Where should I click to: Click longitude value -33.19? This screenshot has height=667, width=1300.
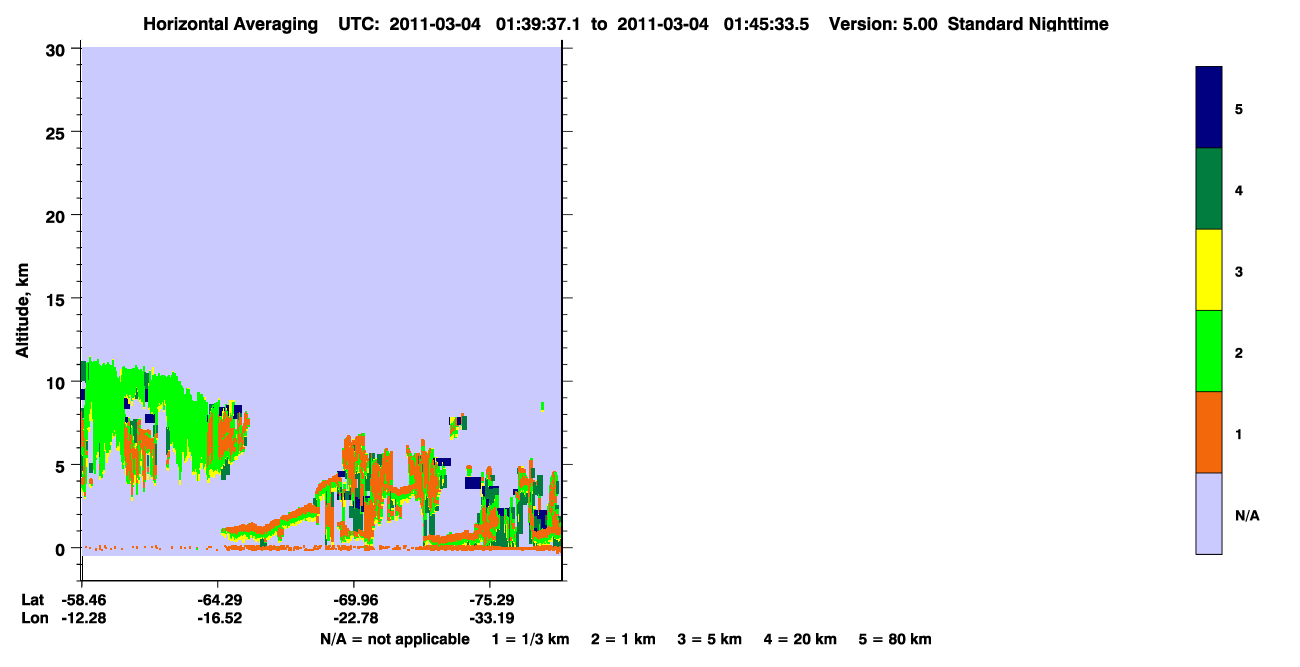coord(490,618)
